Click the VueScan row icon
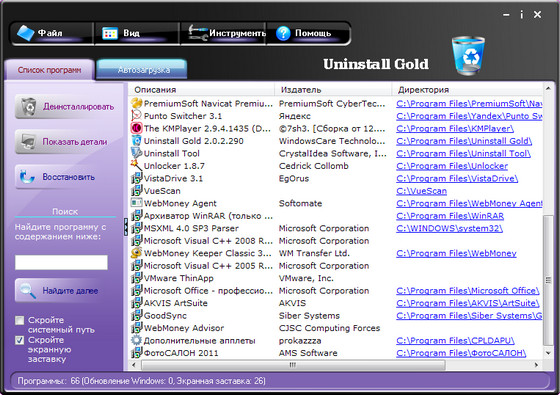The image size is (560, 395). [x=136, y=190]
